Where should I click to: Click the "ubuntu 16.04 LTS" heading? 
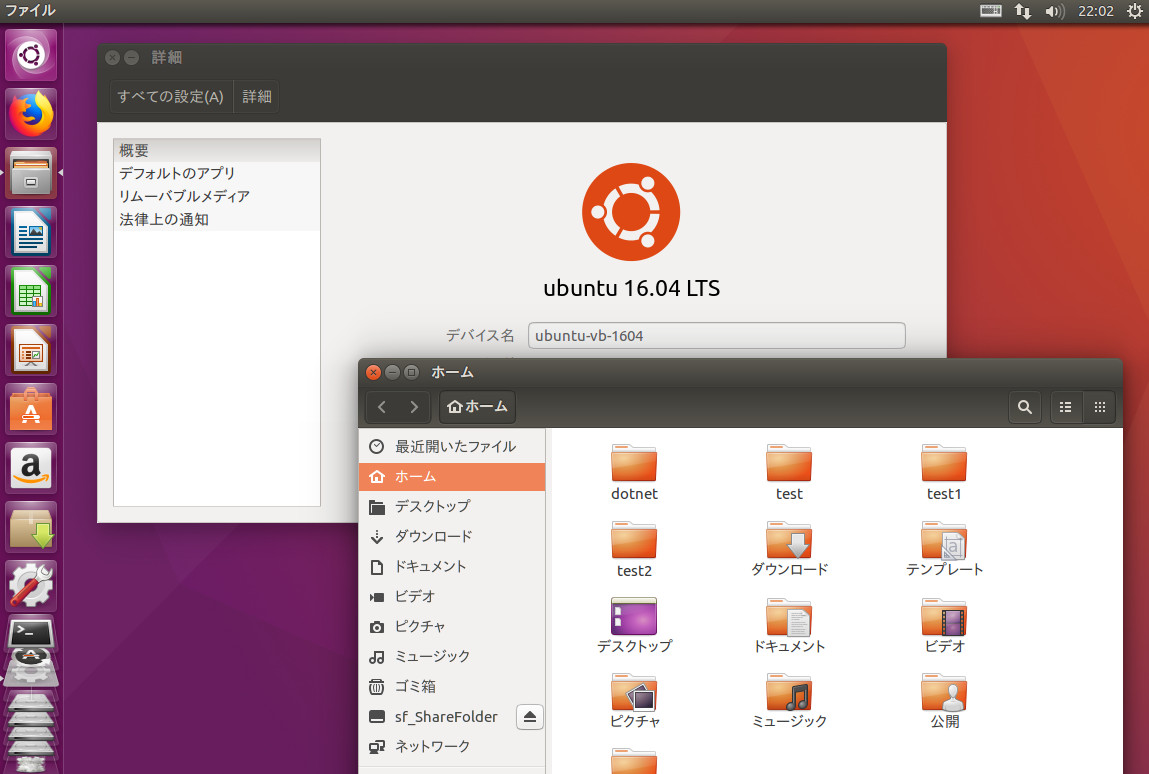(x=632, y=288)
